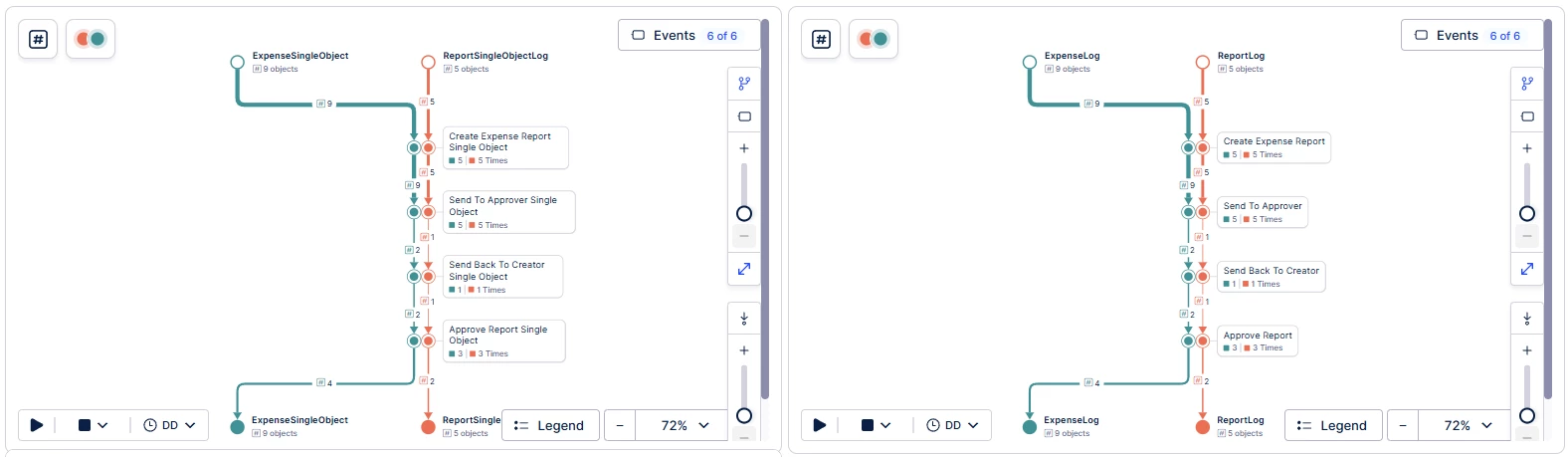Show the Legend in left panel
The height and width of the screenshot is (457, 1568).
pos(549,425)
